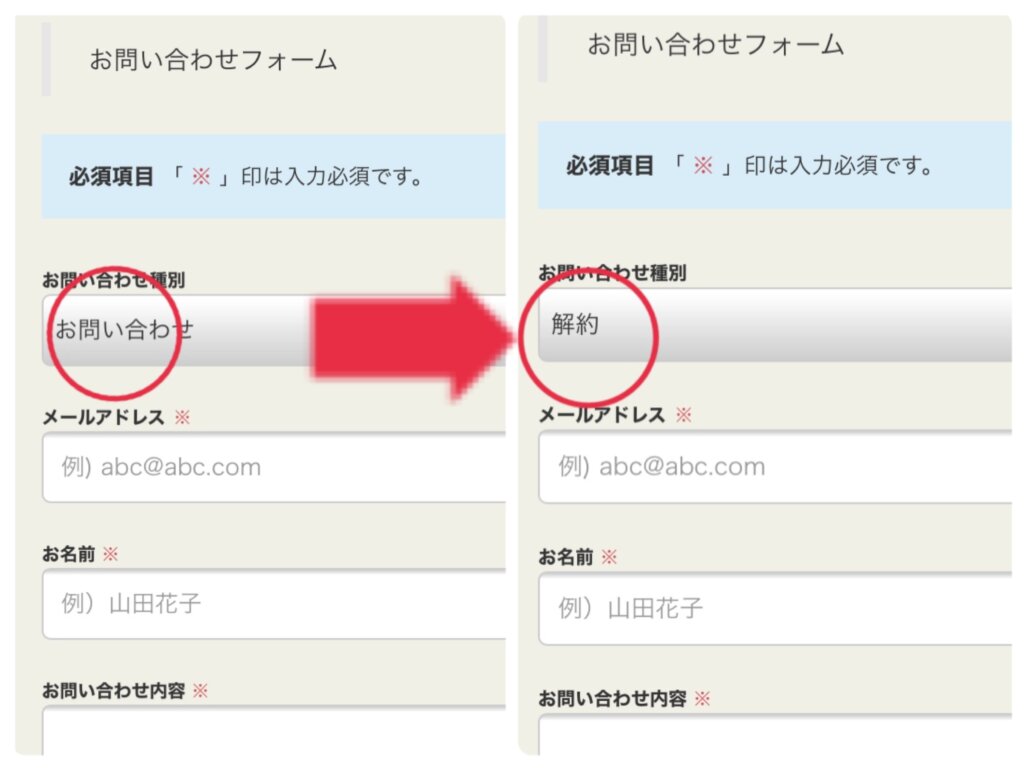Screen dimensions: 1024x768
Task: Click the ※ mark beside お名前 in left form
Action: [110, 554]
